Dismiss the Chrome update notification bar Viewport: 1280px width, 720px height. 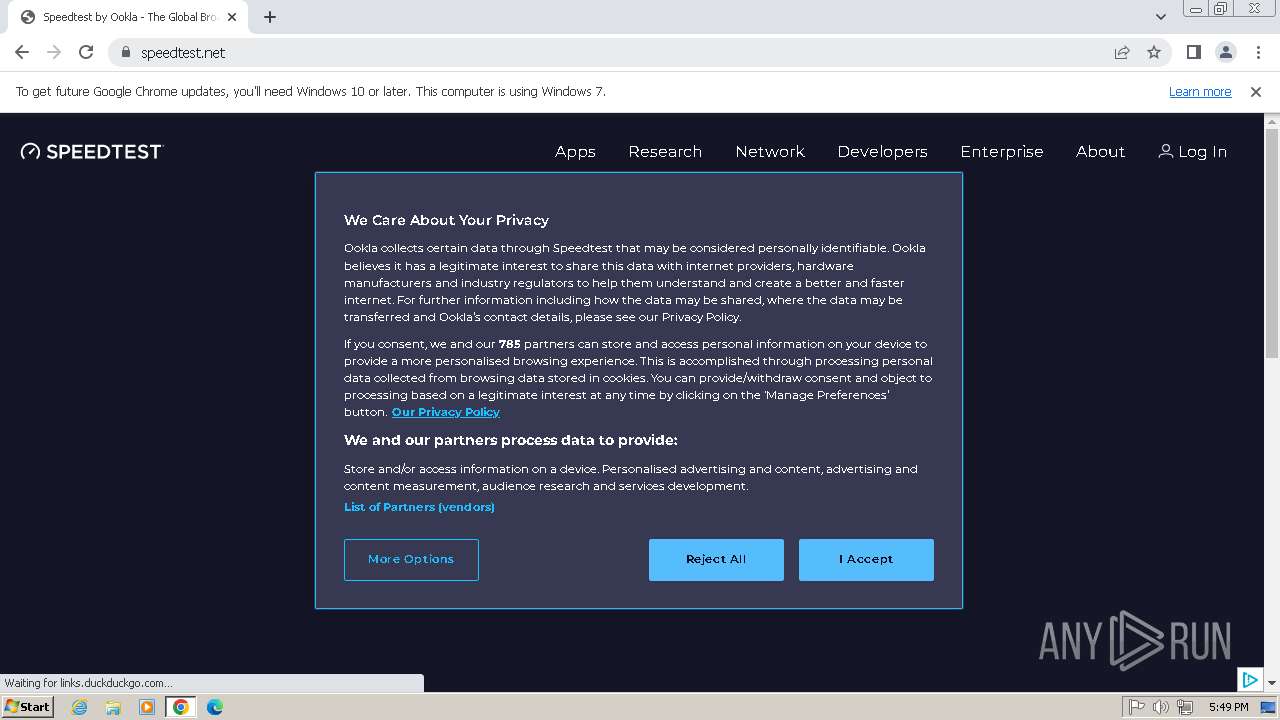(x=1256, y=92)
